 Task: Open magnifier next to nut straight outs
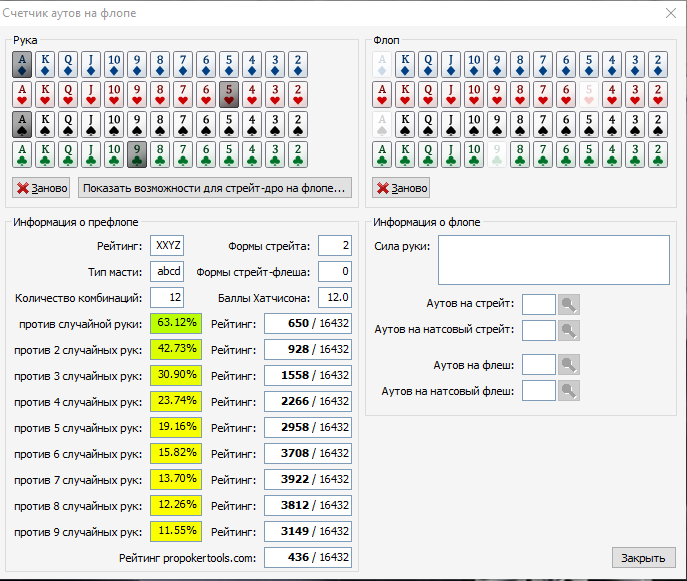point(569,330)
